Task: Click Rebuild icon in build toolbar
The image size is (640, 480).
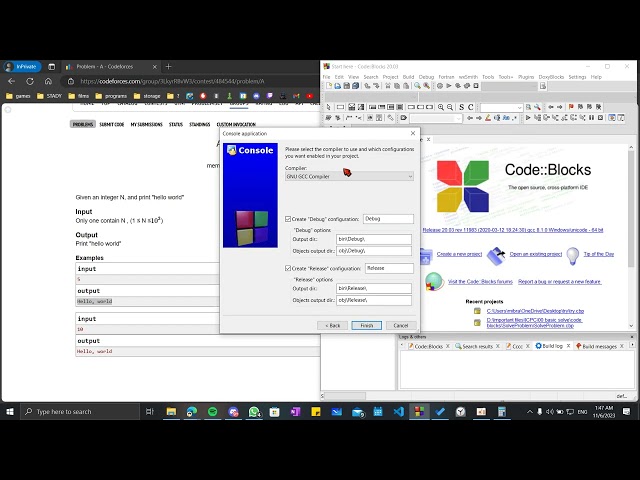Action: click(x=467, y=86)
